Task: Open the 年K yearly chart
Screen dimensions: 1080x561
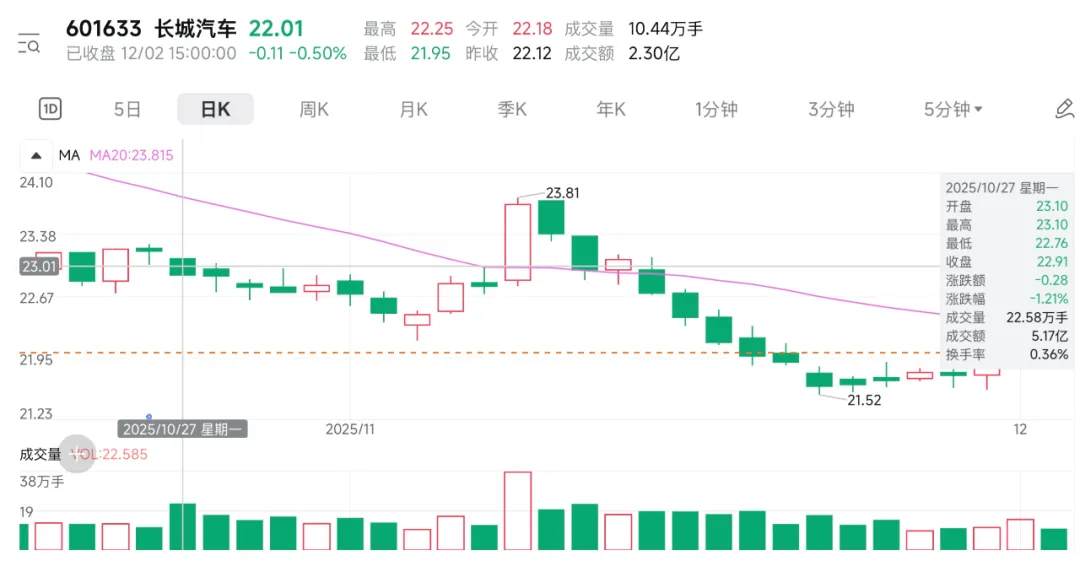Action: 611,109
